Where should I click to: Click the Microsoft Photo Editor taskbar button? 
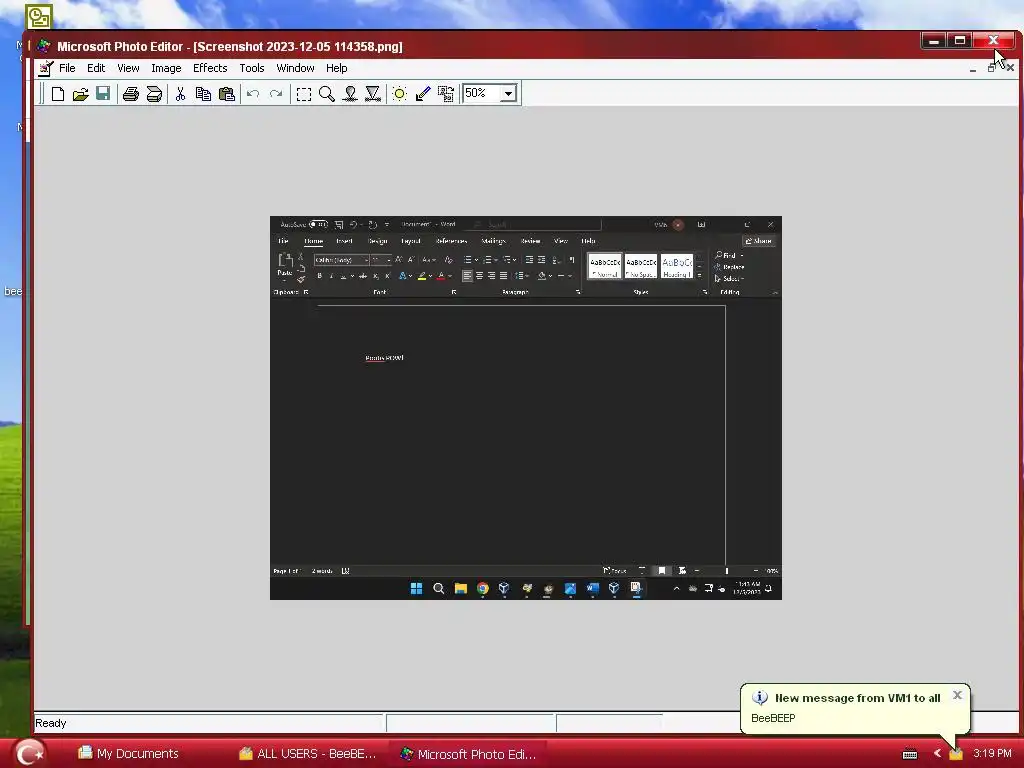click(468, 754)
